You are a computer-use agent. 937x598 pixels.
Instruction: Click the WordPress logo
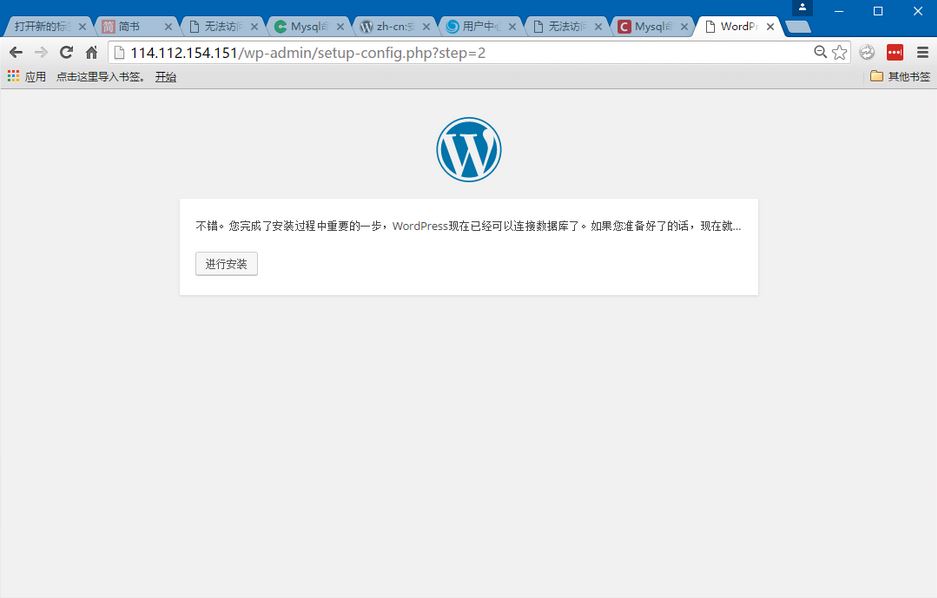tap(468, 149)
